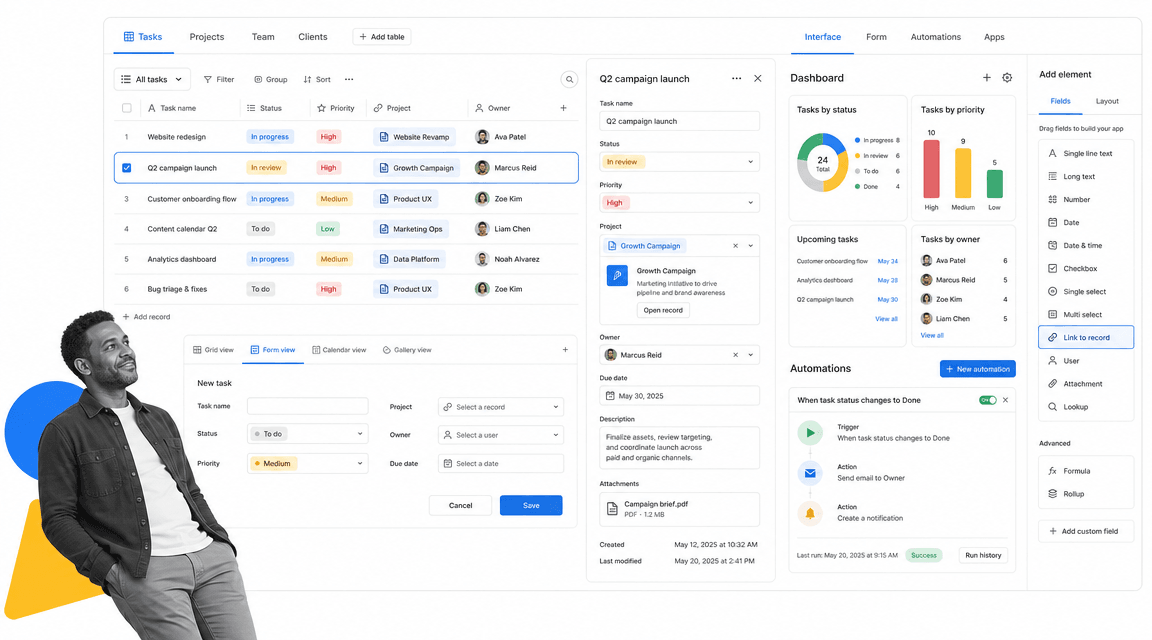Switch to the Layout tab in Add element

point(1106,101)
